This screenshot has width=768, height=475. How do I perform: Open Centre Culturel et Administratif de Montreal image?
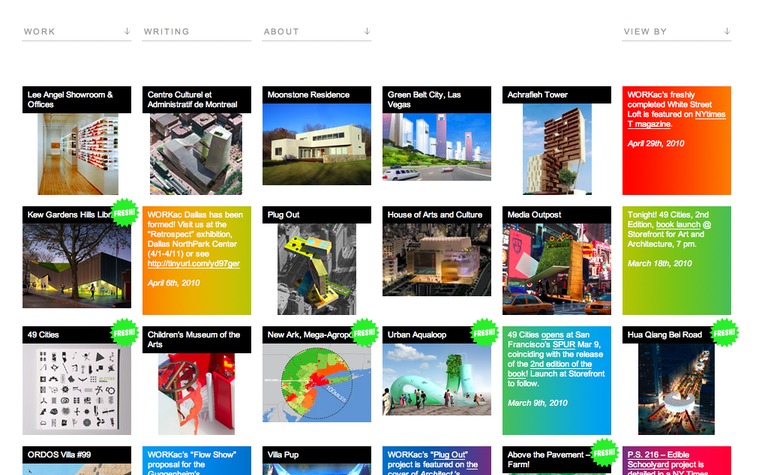pyautogui.click(x=196, y=154)
